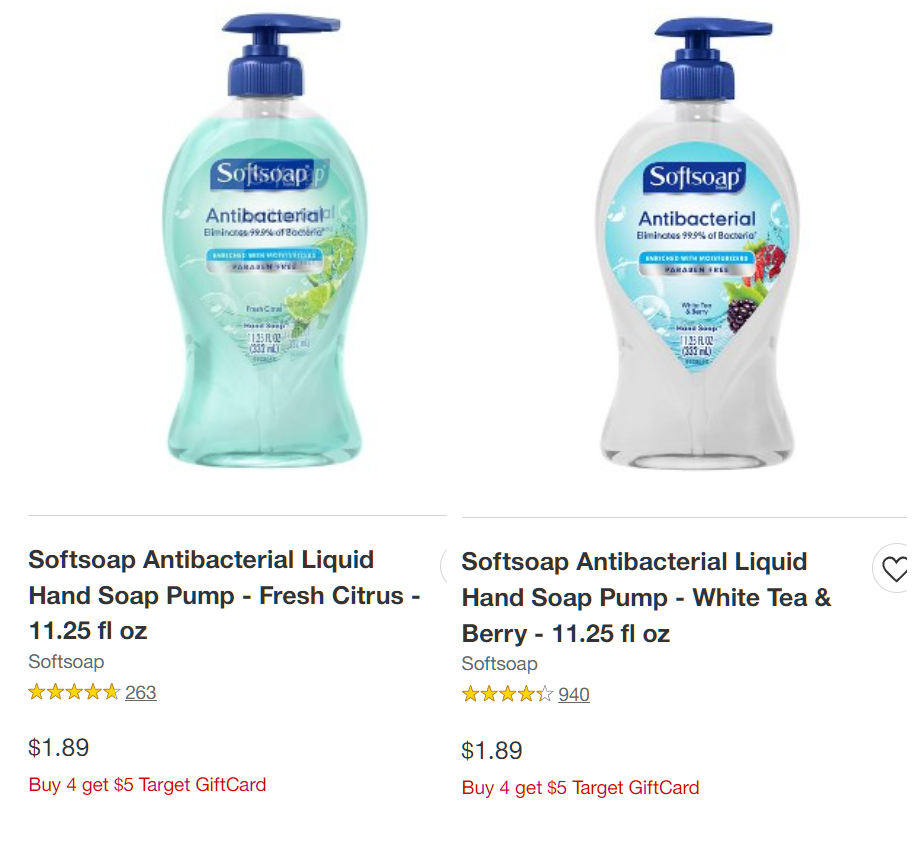Open the Fresh Citrus soap product image
Image resolution: width=912 pixels, height=848 pixels.
click(265, 241)
